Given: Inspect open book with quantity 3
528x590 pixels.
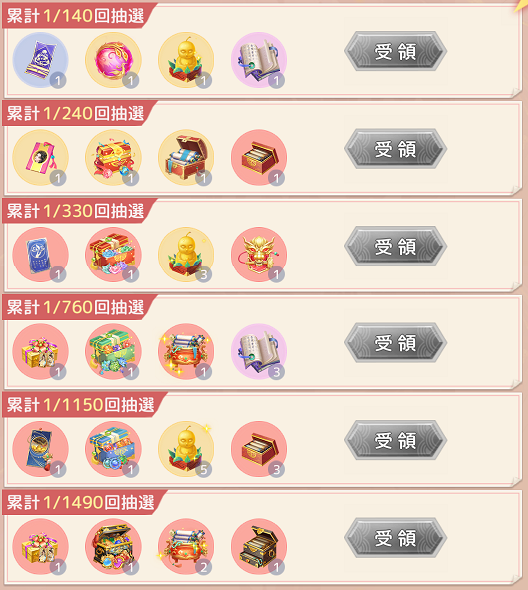Looking at the screenshot, I should (259, 352).
